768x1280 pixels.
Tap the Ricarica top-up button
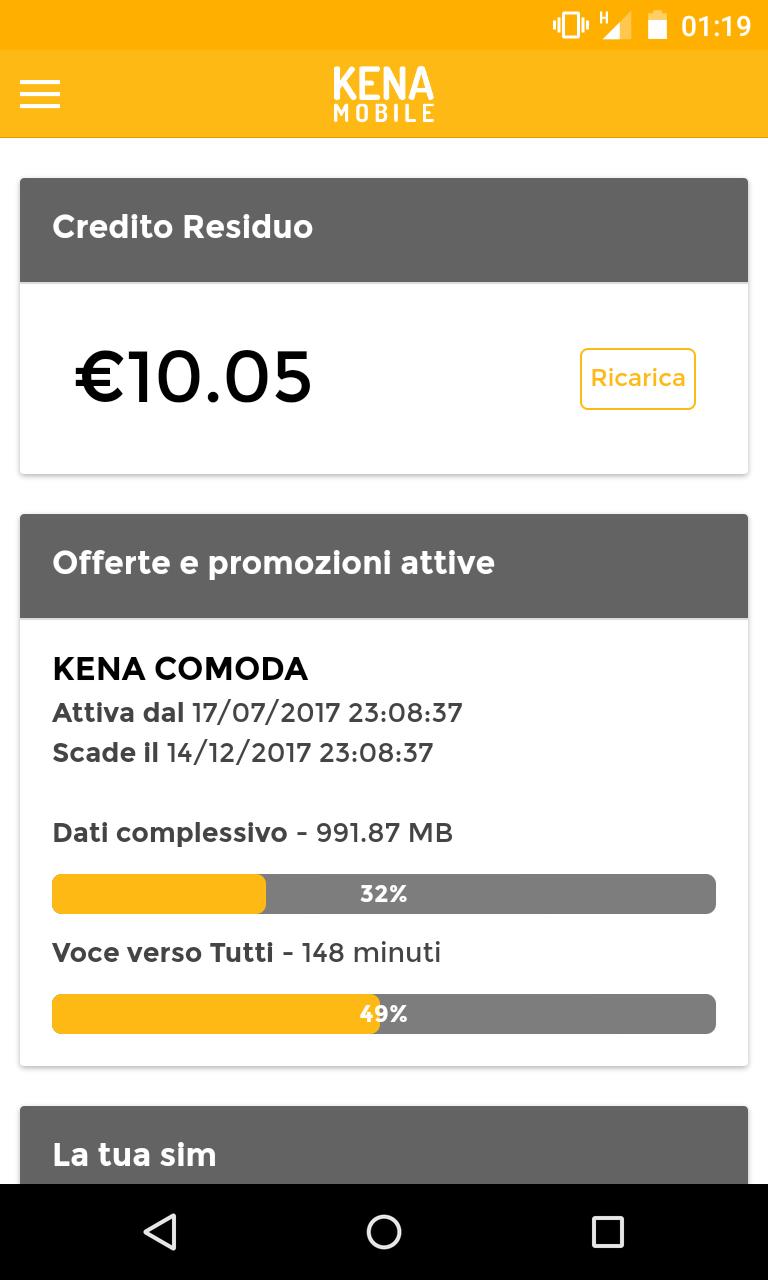tap(637, 379)
